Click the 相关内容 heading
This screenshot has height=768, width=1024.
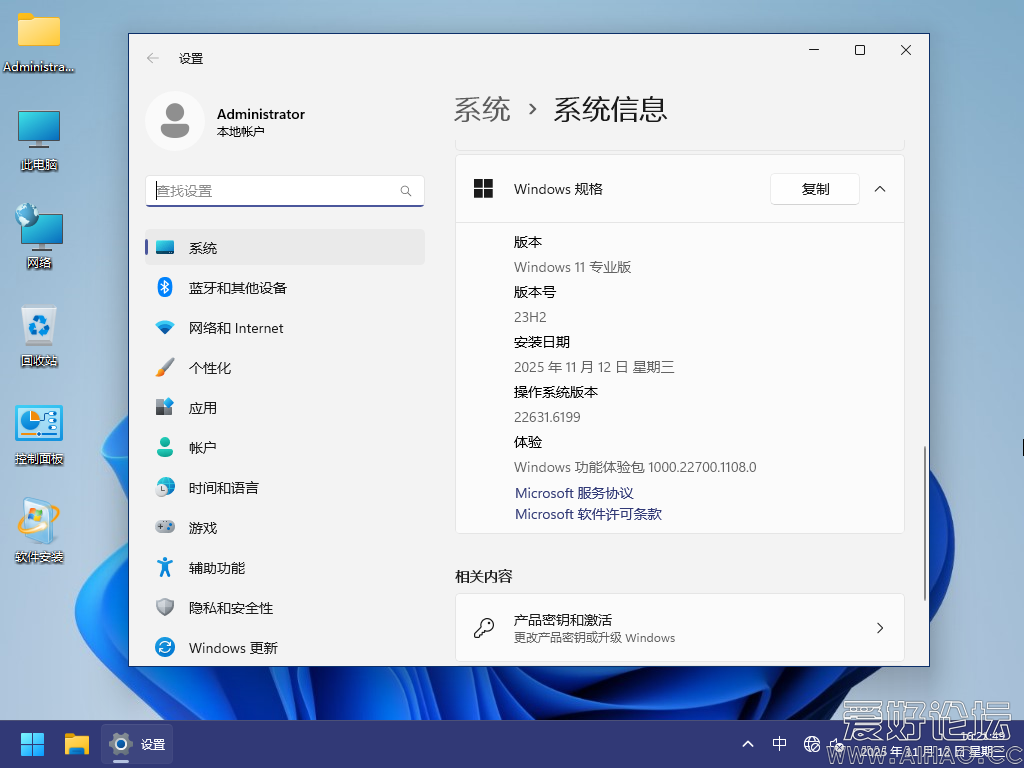pos(484,576)
